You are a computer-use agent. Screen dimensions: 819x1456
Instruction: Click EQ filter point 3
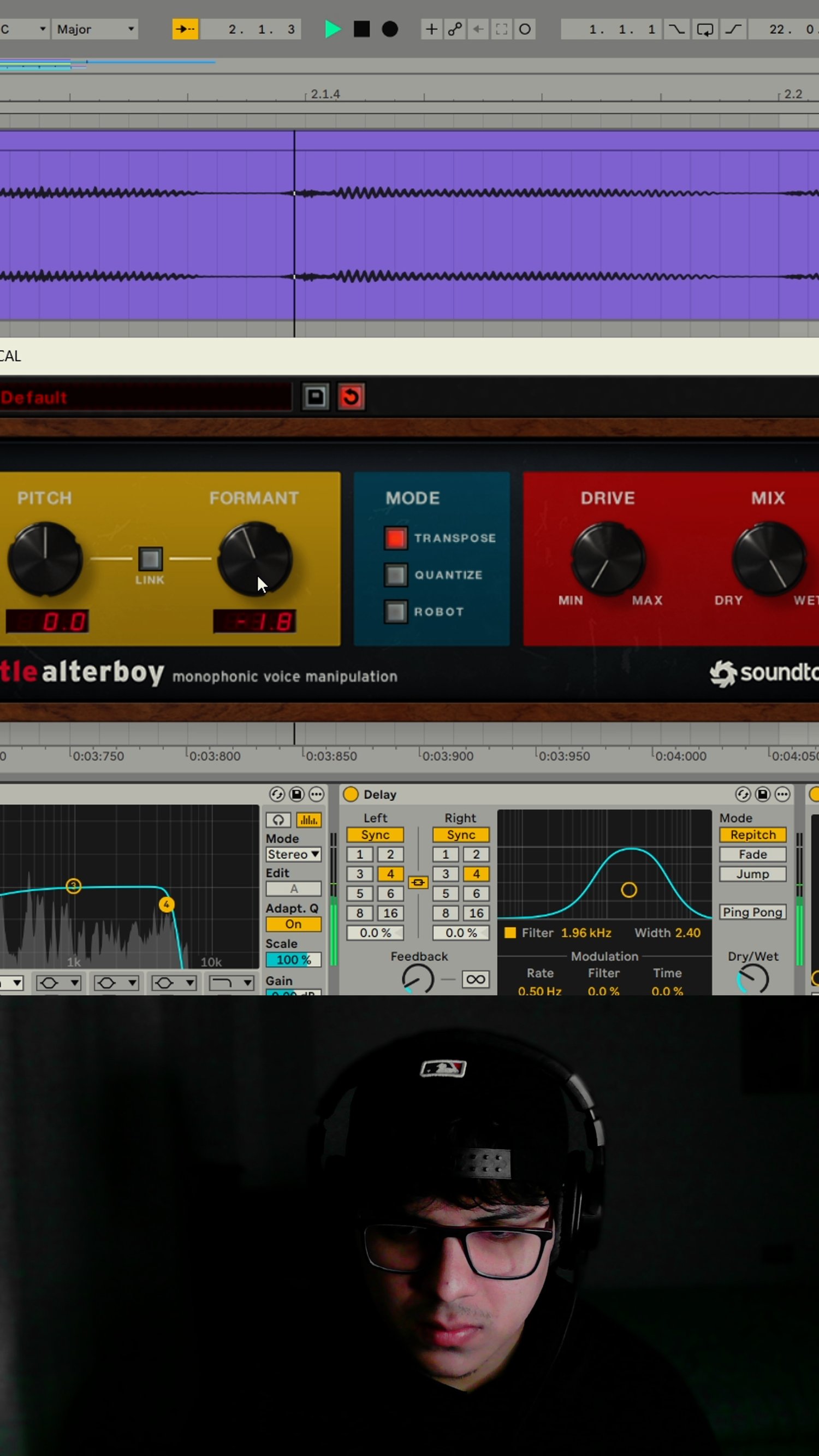tap(74, 886)
